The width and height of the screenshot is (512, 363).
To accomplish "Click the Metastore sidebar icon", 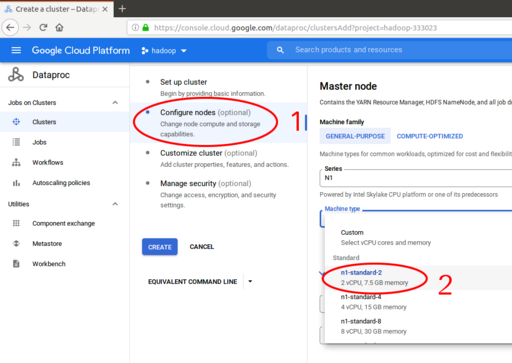I will pyautogui.click(x=16, y=243).
